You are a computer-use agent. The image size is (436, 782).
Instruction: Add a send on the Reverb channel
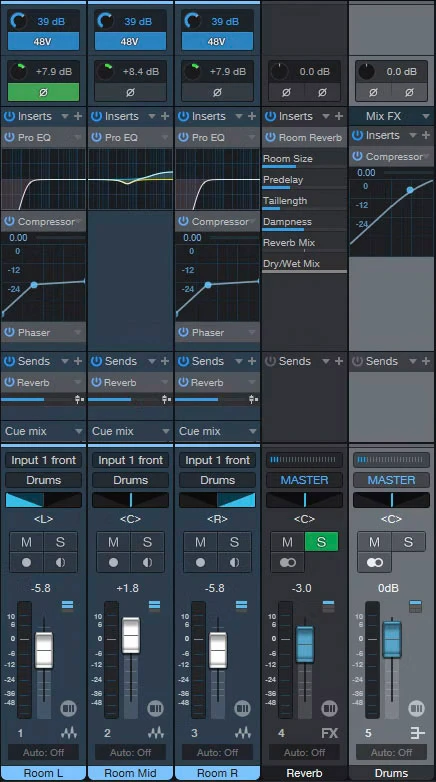coord(339,361)
